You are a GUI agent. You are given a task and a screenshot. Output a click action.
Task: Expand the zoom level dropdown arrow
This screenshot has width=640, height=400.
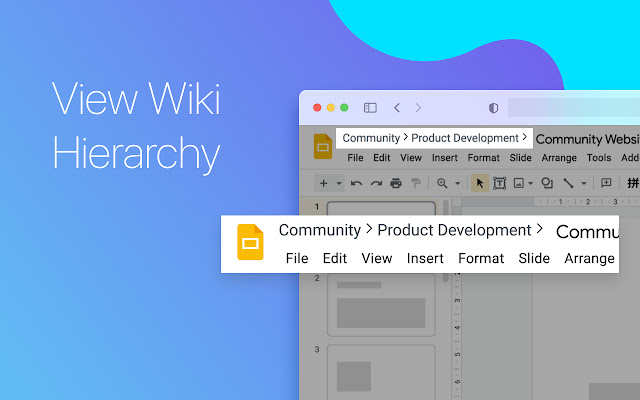pyautogui.click(x=458, y=184)
